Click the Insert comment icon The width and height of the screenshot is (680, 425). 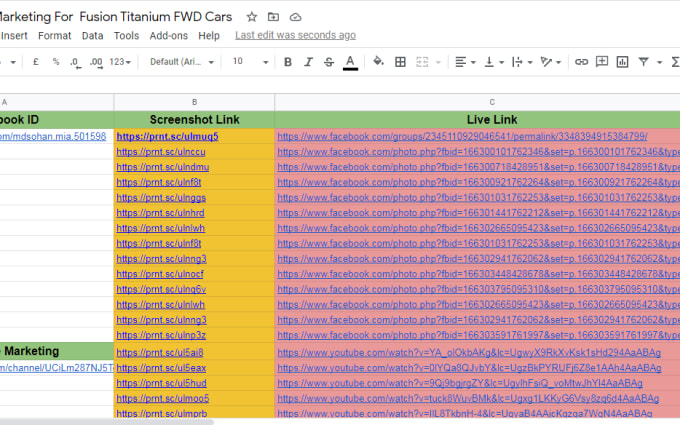602,62
